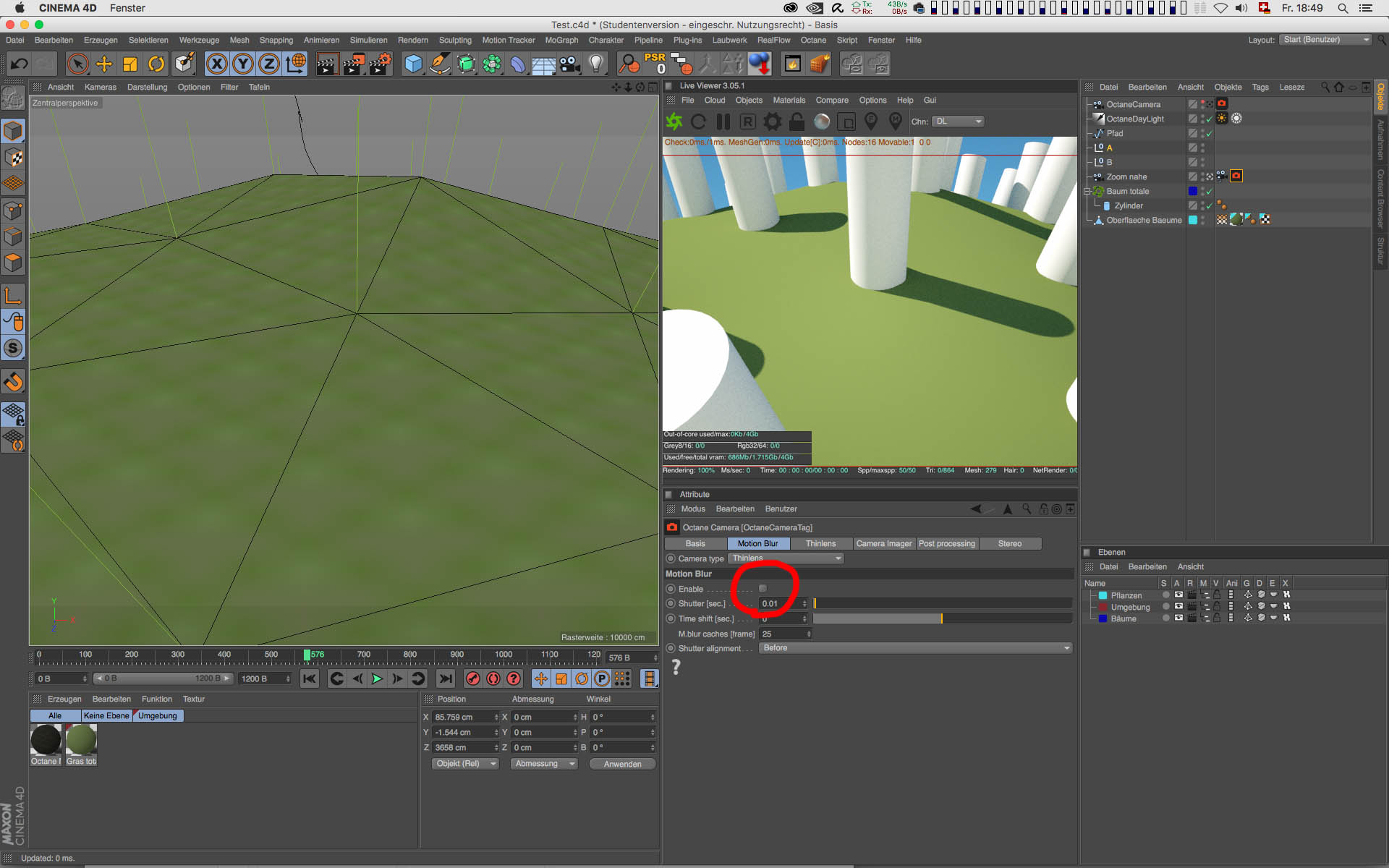
Task: Select the Gras material thumbnail
Action: 81,741
